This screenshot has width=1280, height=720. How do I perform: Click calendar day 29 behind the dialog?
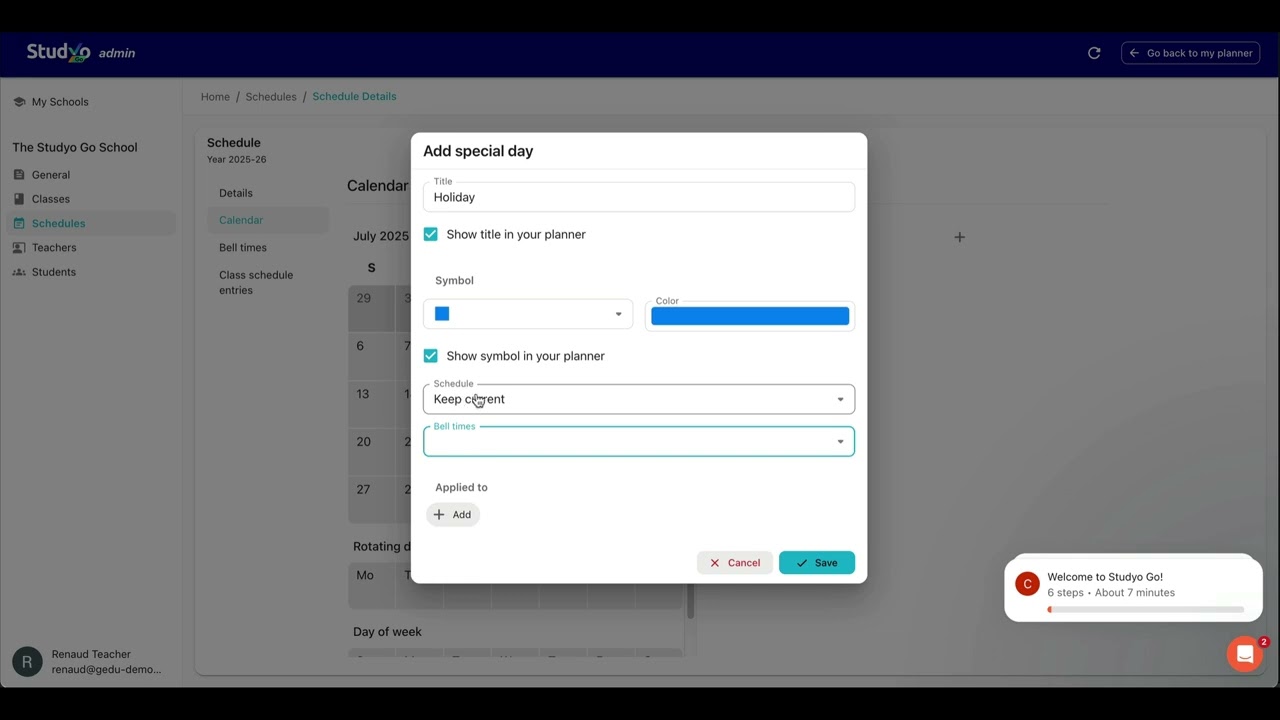coord(372,307)
